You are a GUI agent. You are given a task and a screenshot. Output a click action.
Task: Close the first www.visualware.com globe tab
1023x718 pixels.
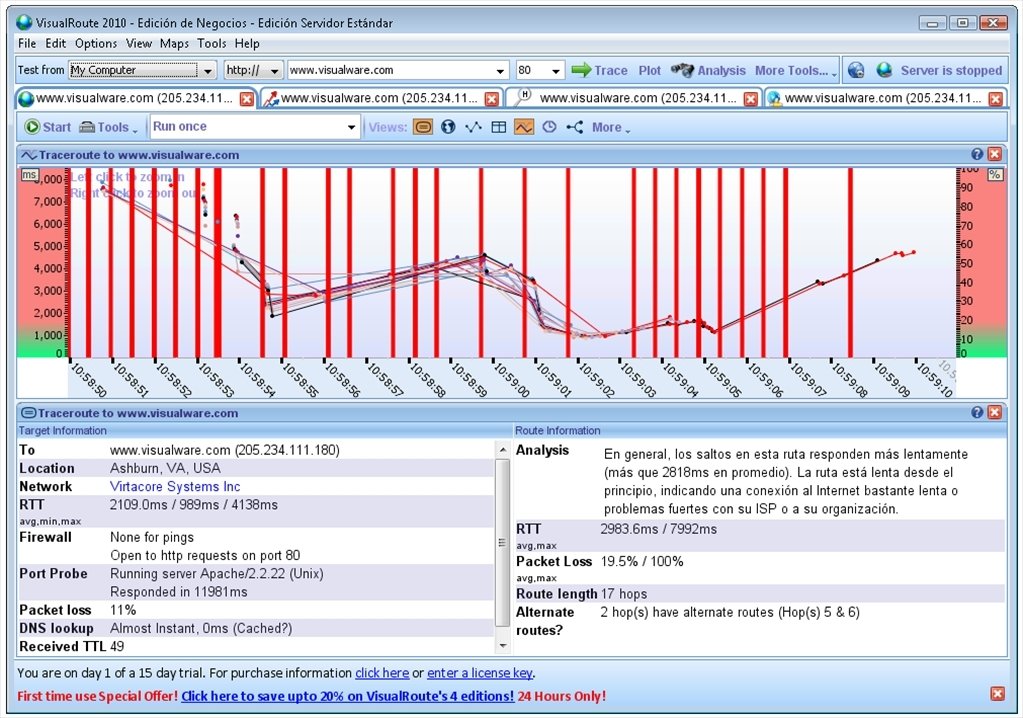[x=247, y=99]
